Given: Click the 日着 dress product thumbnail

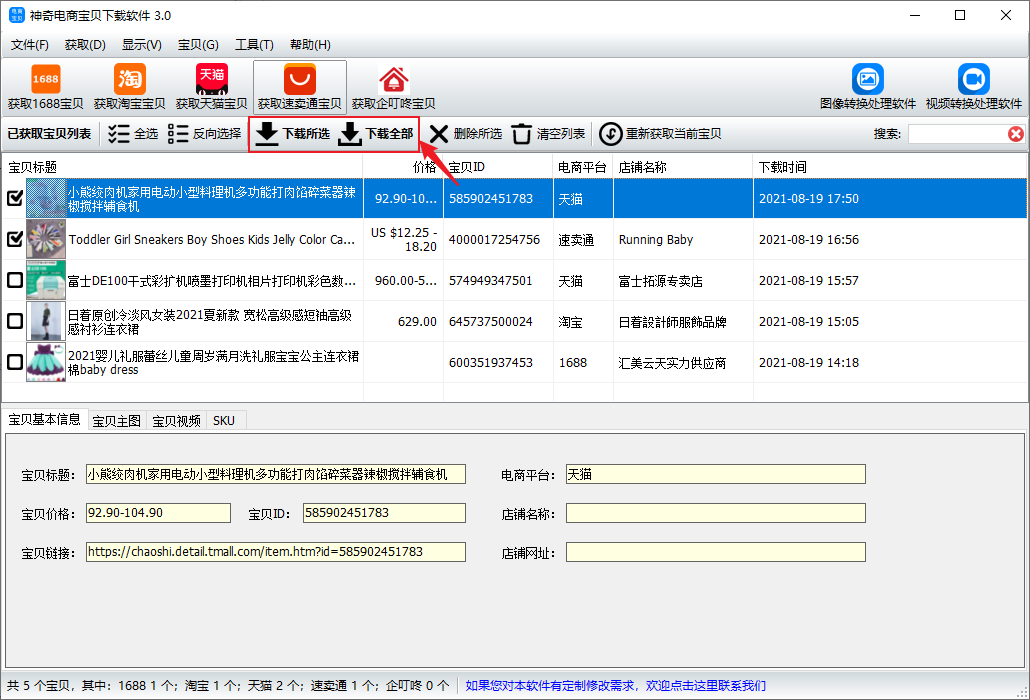Looking at the screenshot, I should click(x=46, y=321).
